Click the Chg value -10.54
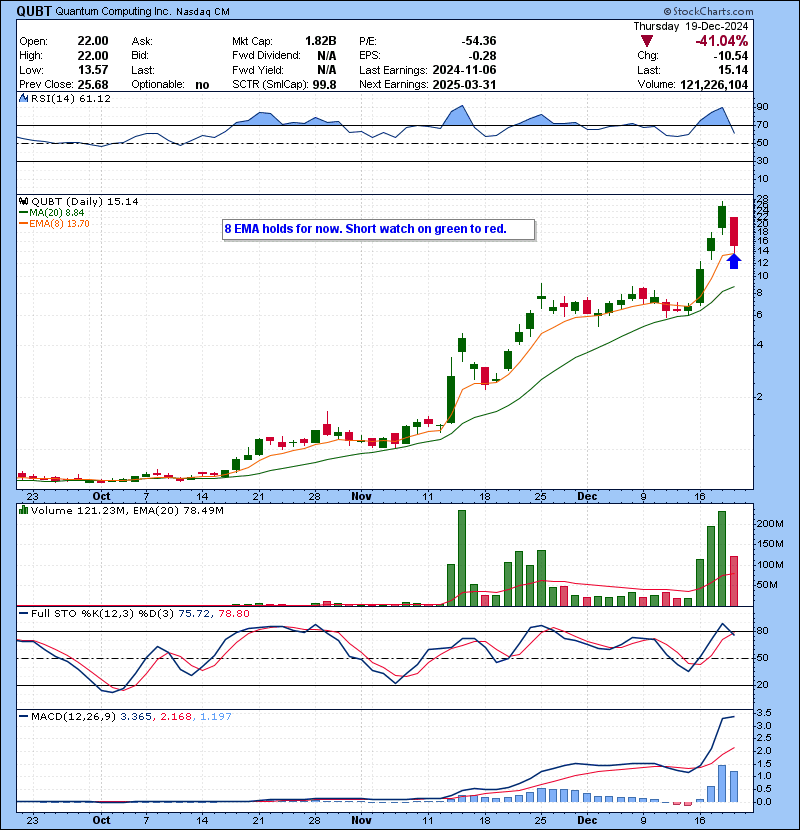This screenshot has height=830, width=800. coord(730,56)
